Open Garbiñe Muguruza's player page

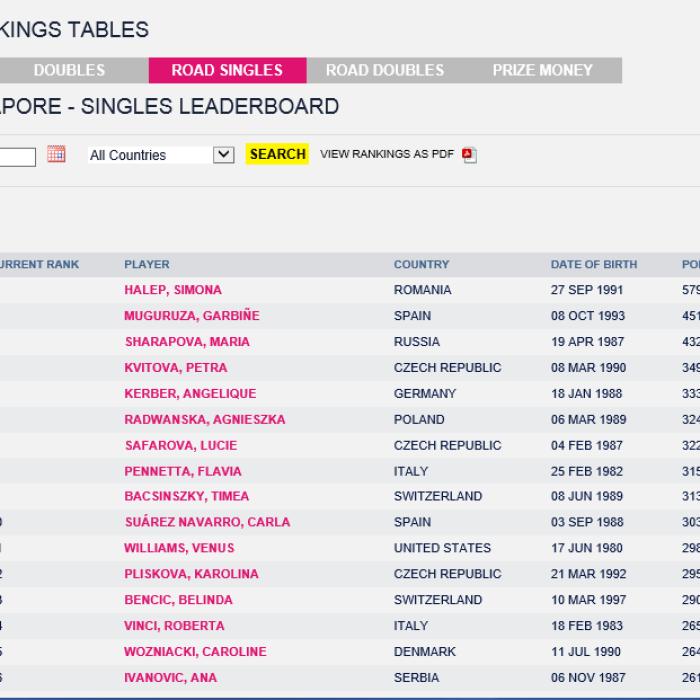point(191,316)
